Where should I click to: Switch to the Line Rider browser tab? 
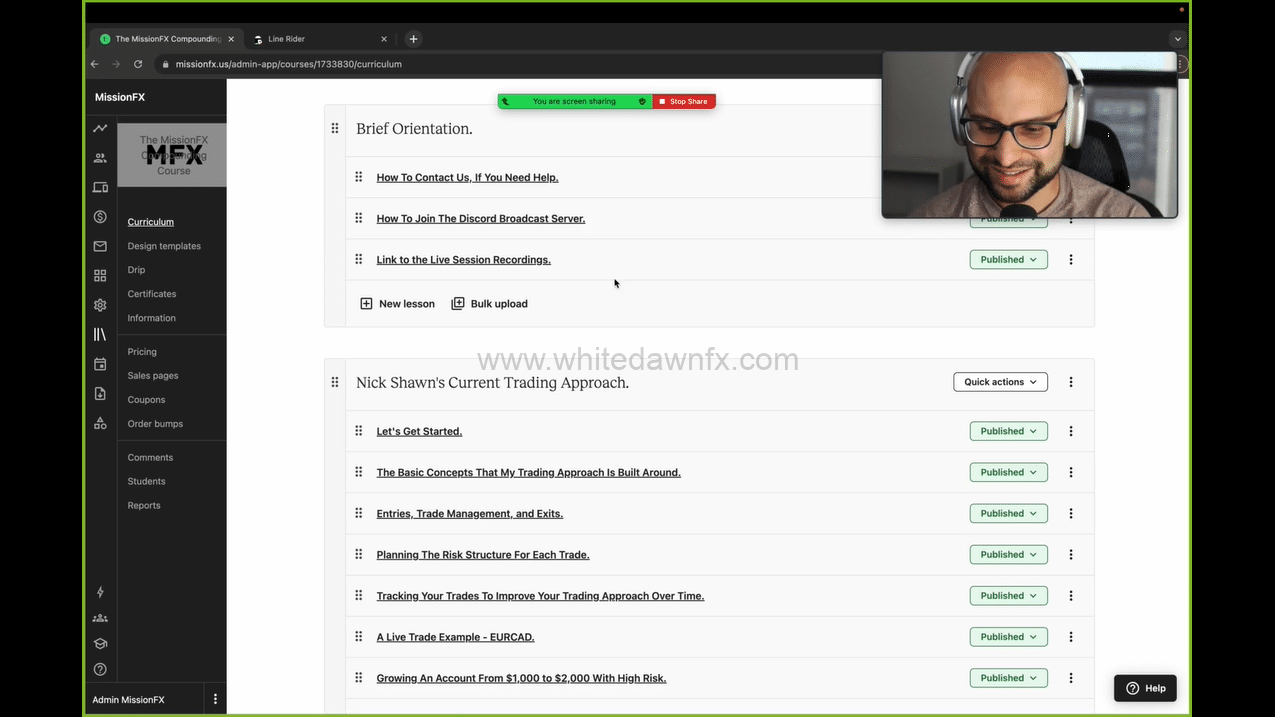(313, 39)
